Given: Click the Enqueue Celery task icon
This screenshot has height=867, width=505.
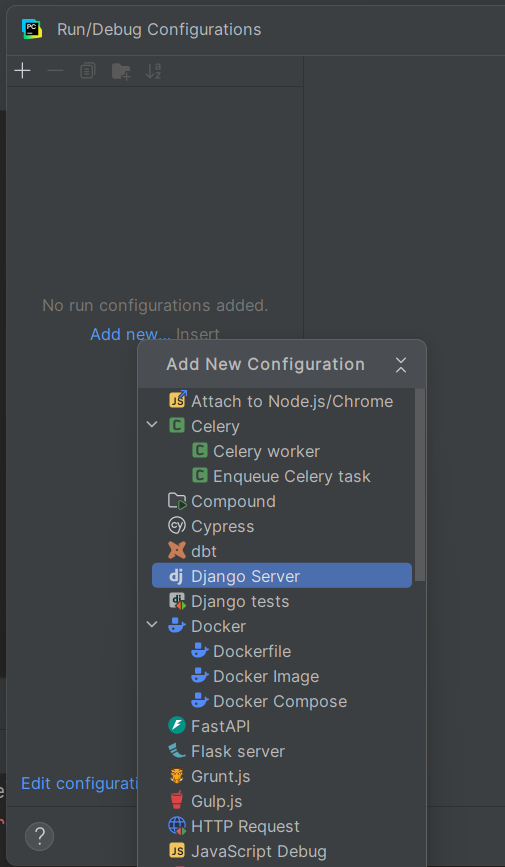Looking at the screenshot, I should 200,476.
